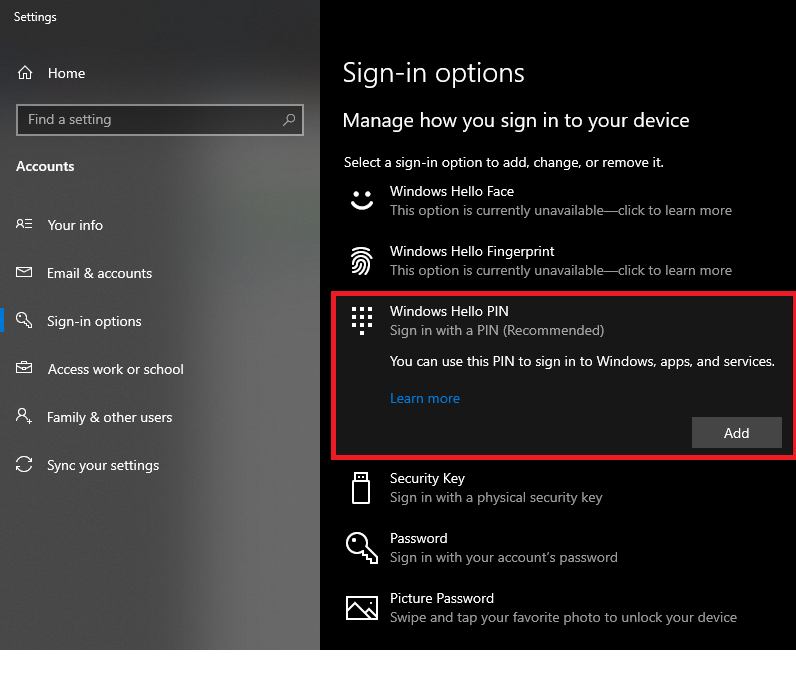Click the Accounts section heading
This screenshot has height=675, width=796.
click(45, 166)
